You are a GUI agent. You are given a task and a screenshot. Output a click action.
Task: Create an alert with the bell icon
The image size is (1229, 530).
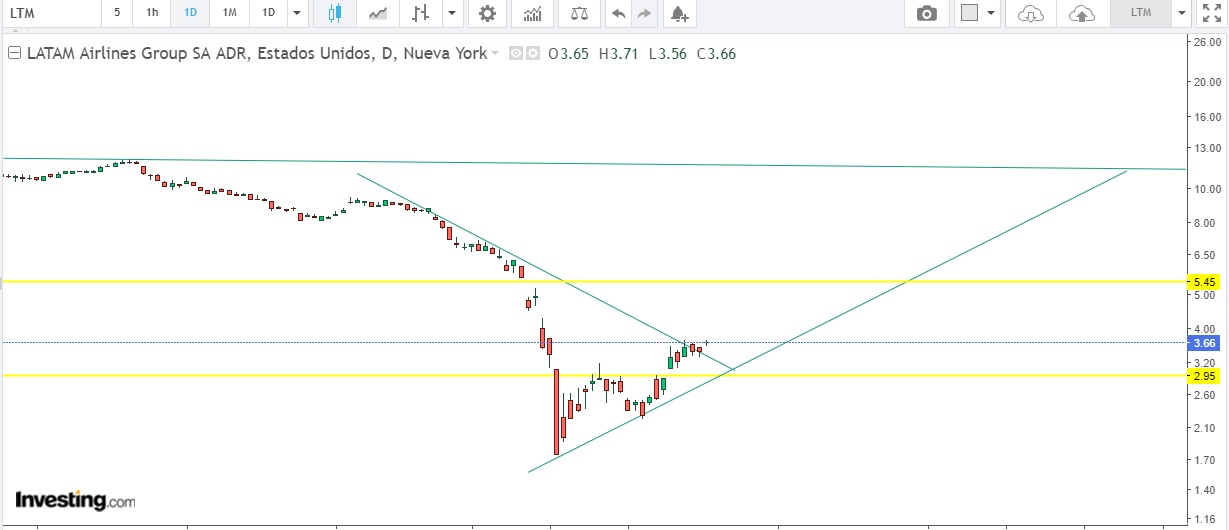[680, 13]
